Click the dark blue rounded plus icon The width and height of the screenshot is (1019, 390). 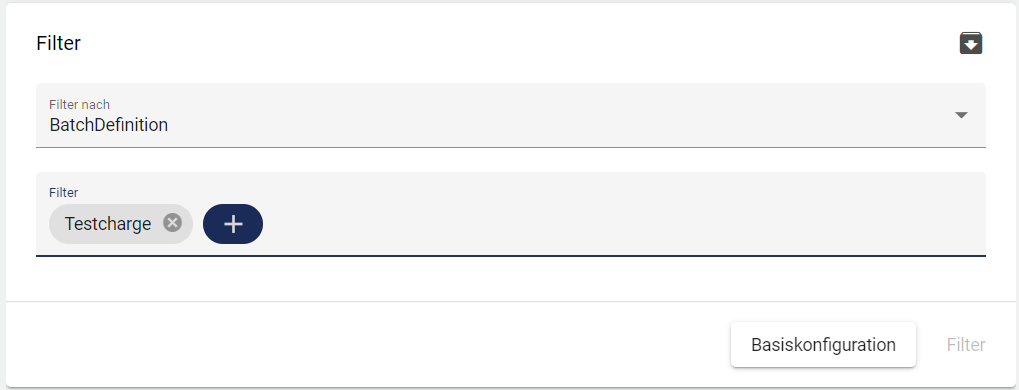[233, 224]
